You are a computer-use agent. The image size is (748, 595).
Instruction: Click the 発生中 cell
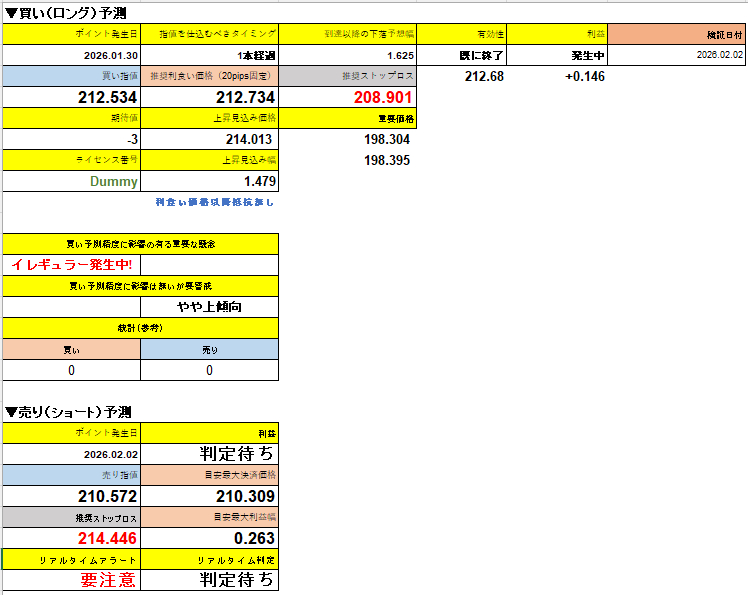coord(557,55)
